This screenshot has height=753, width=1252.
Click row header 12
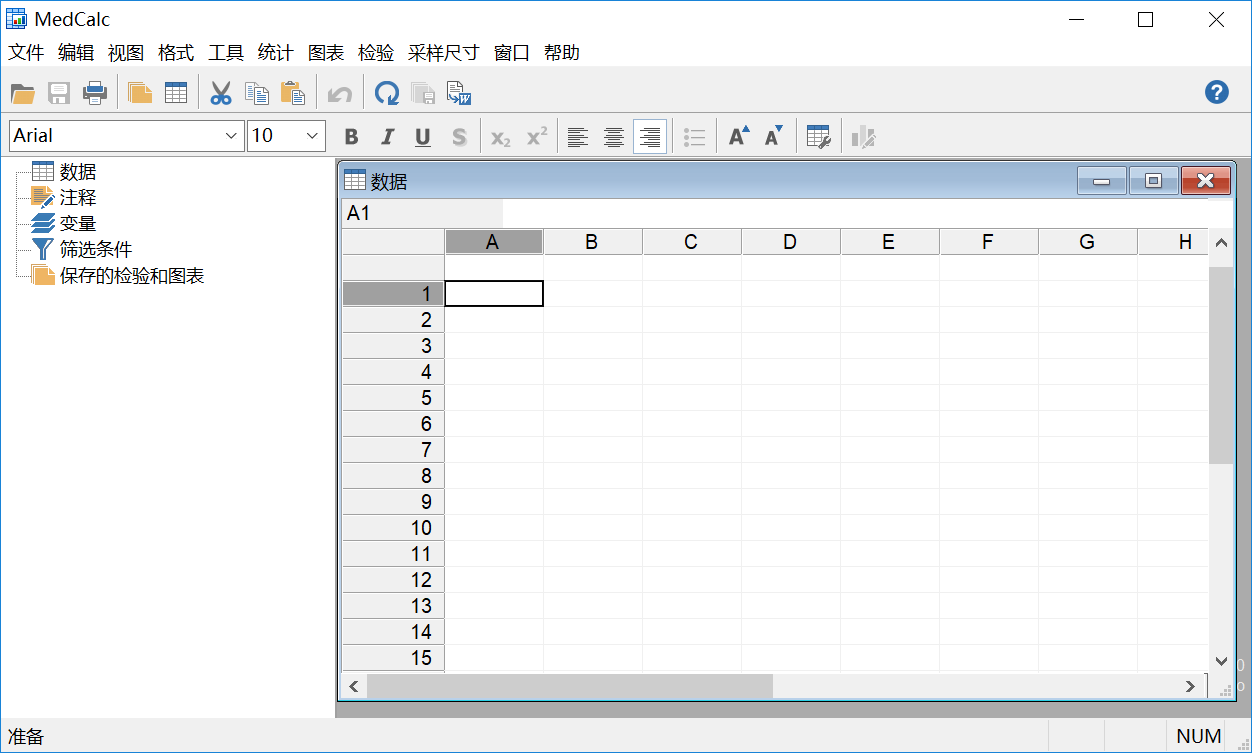click(x=393, y=580)
